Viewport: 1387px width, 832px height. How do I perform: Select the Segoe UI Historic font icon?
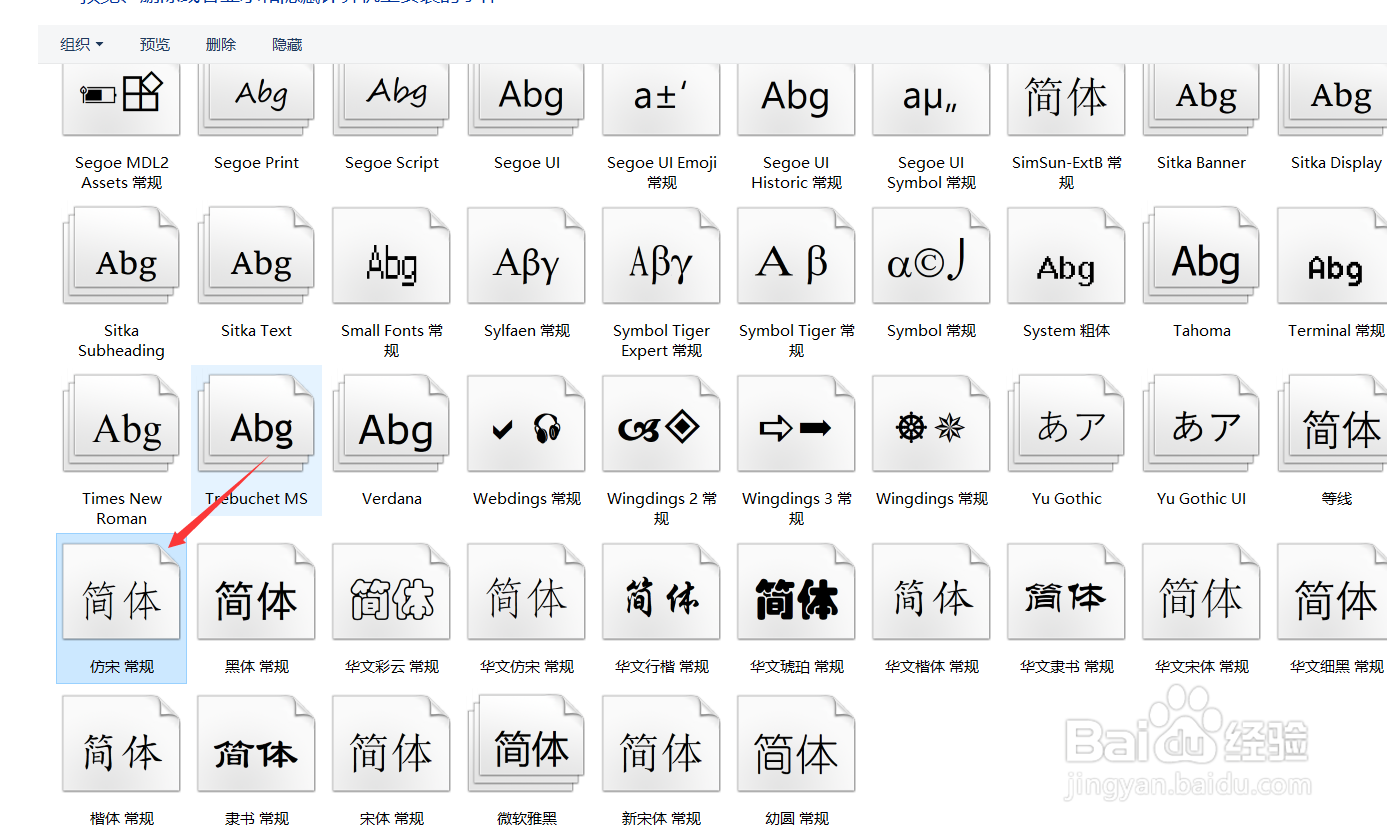(796, 100)
